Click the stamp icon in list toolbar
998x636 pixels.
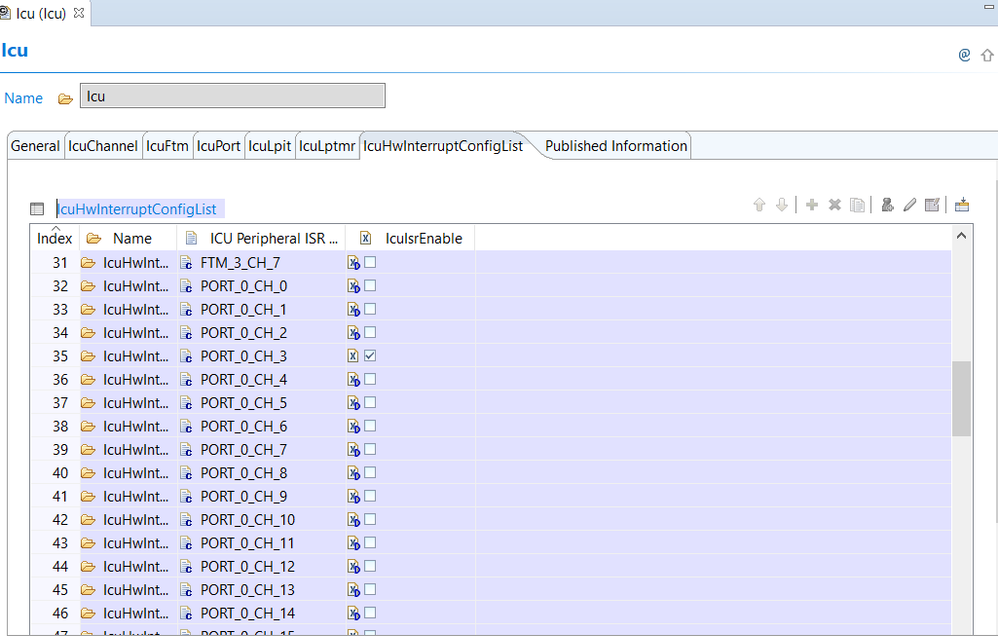[887, 205]
